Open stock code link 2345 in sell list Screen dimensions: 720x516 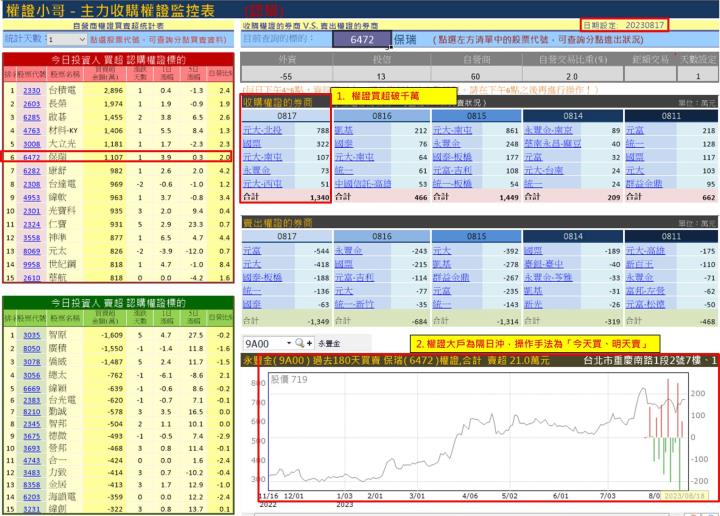pos(32,424)
